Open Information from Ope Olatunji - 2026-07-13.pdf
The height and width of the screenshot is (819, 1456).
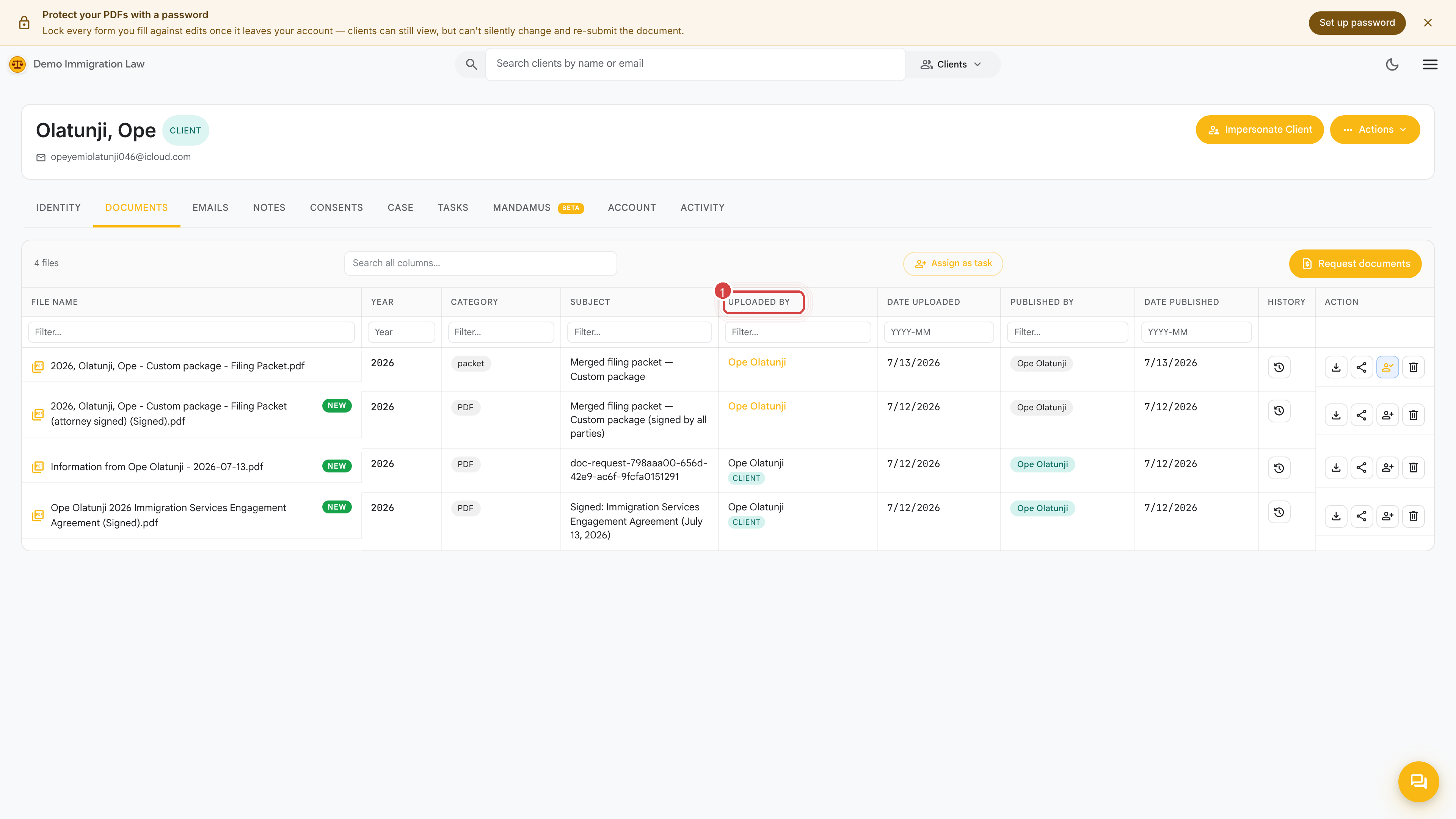(x=157, y=466)
